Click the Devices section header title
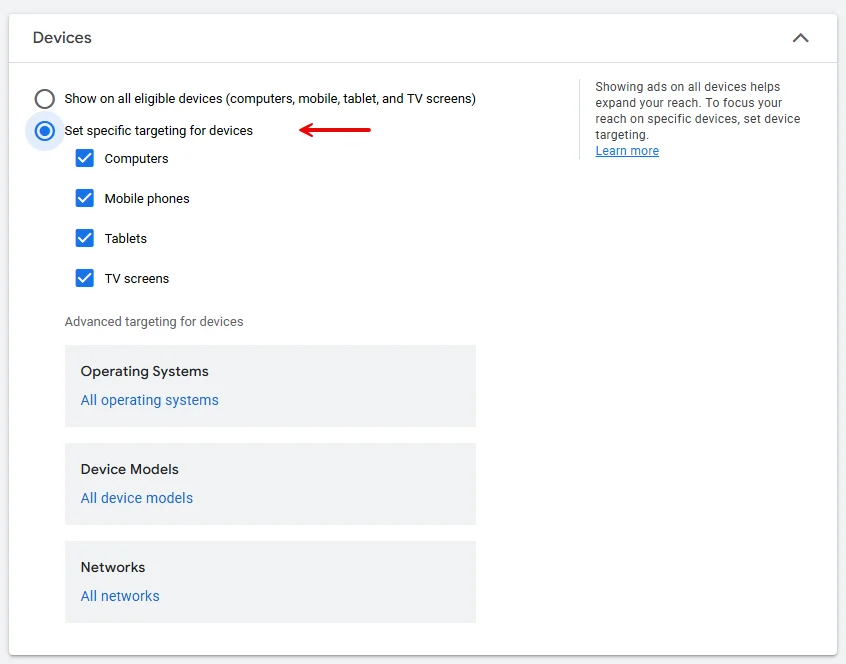Viewport: 846px width, 664px height. click(62, 38)
